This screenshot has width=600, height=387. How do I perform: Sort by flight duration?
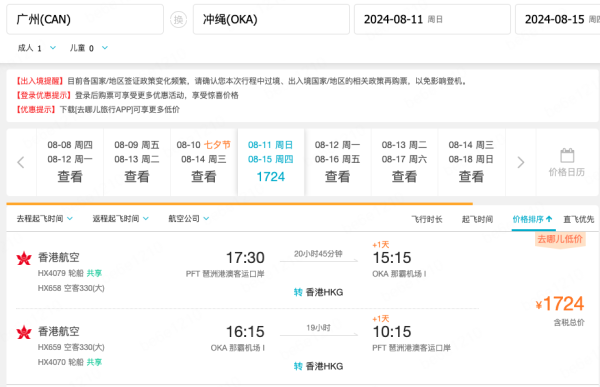(427, 219)
